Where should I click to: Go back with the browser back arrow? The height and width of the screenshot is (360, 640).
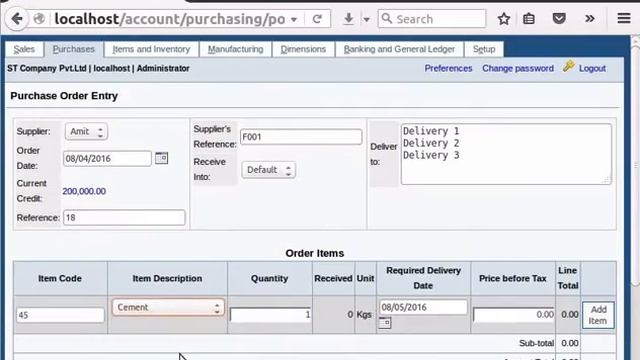pos(17,19)
